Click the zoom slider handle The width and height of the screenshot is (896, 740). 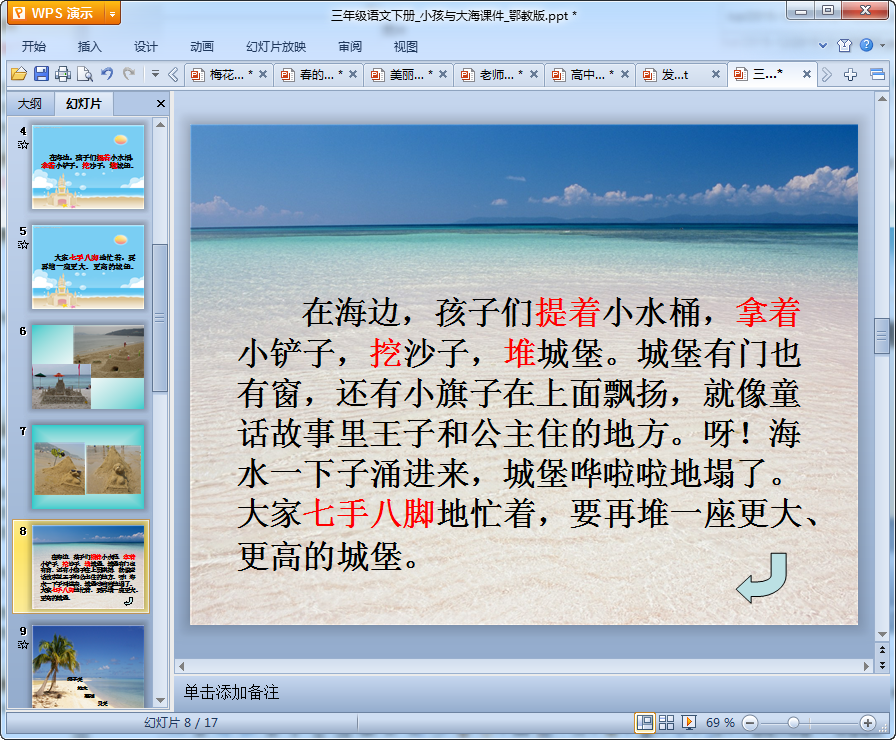click(x=793, y=723)
